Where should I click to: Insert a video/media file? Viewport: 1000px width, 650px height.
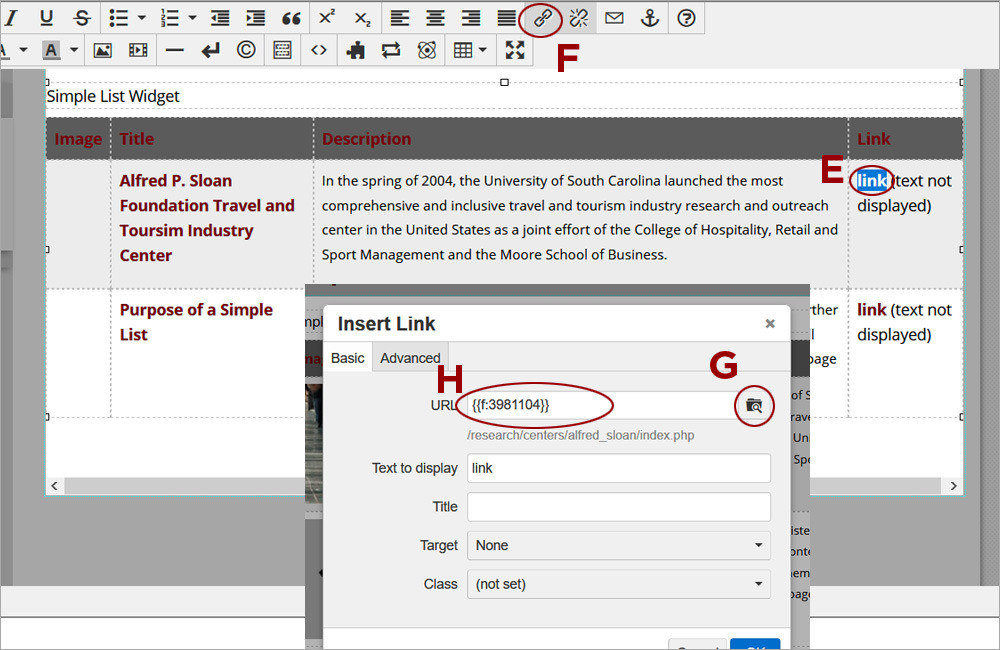(x=138, y=50)
